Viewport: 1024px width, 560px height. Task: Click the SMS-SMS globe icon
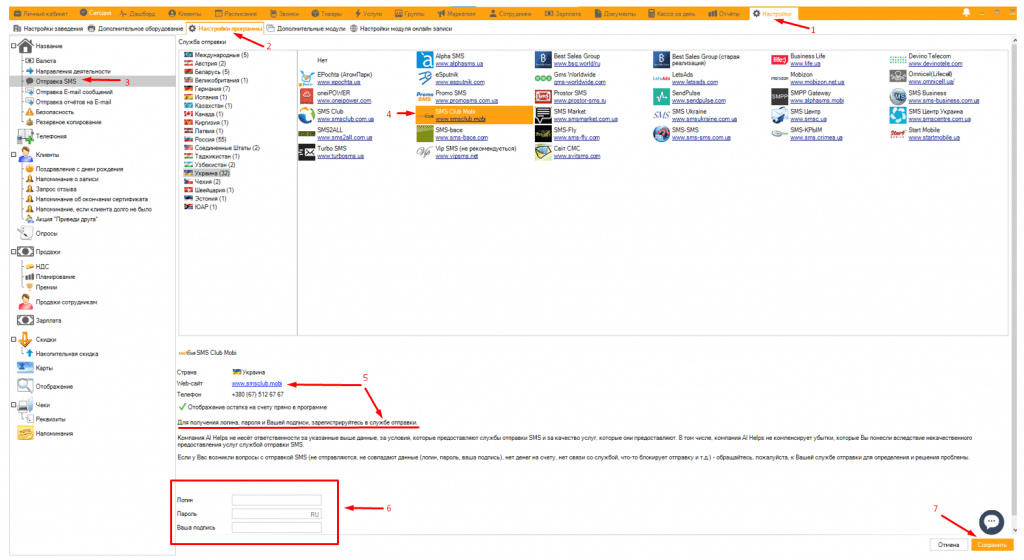(x=661, y=134)
